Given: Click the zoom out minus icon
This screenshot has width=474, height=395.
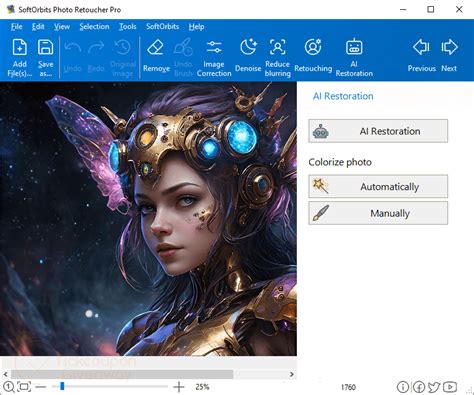Looking at the screenshot, I should tap(41, 387).
